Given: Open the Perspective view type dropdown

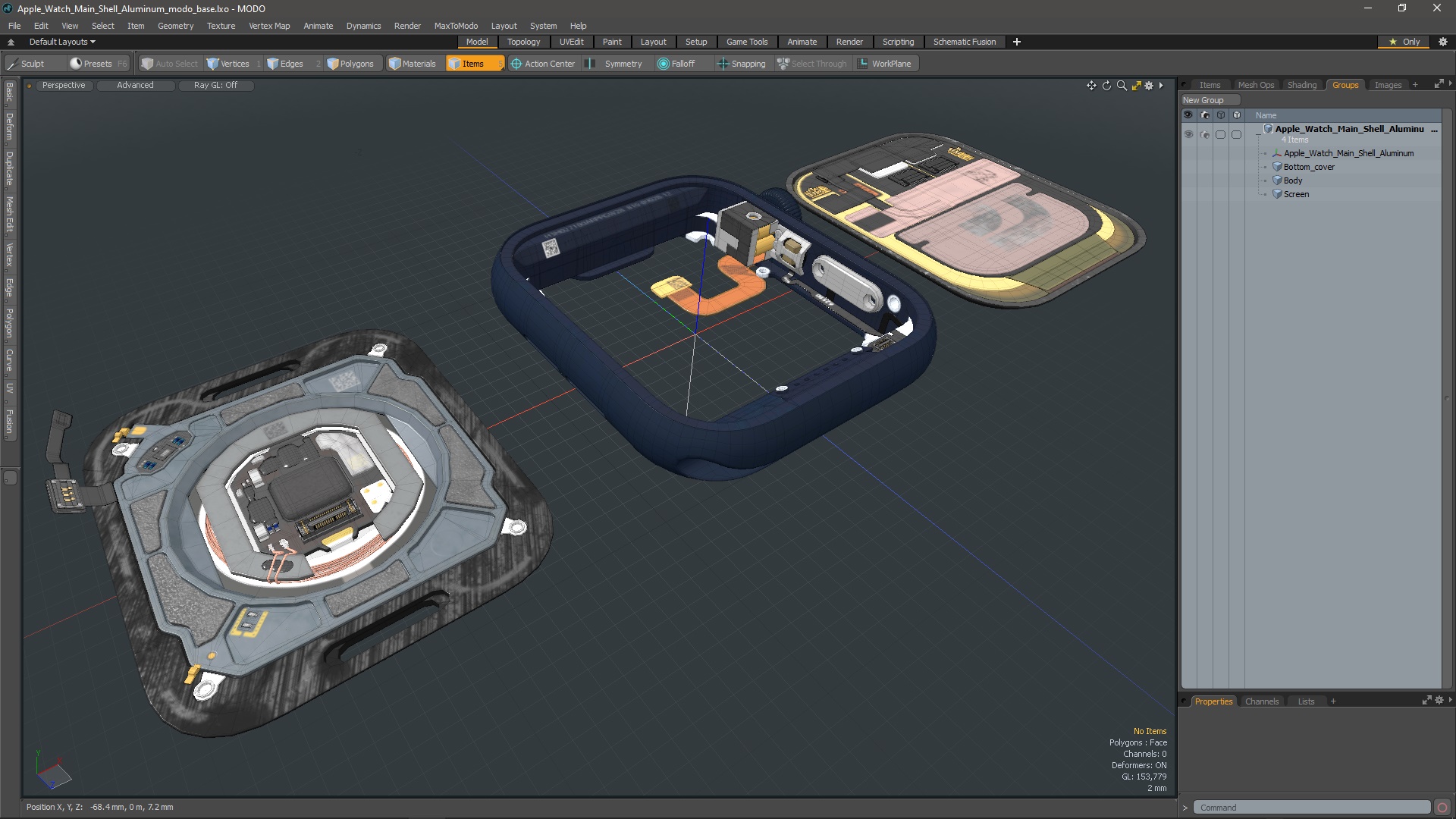Looking at the screenshot, I should [64, 85].
